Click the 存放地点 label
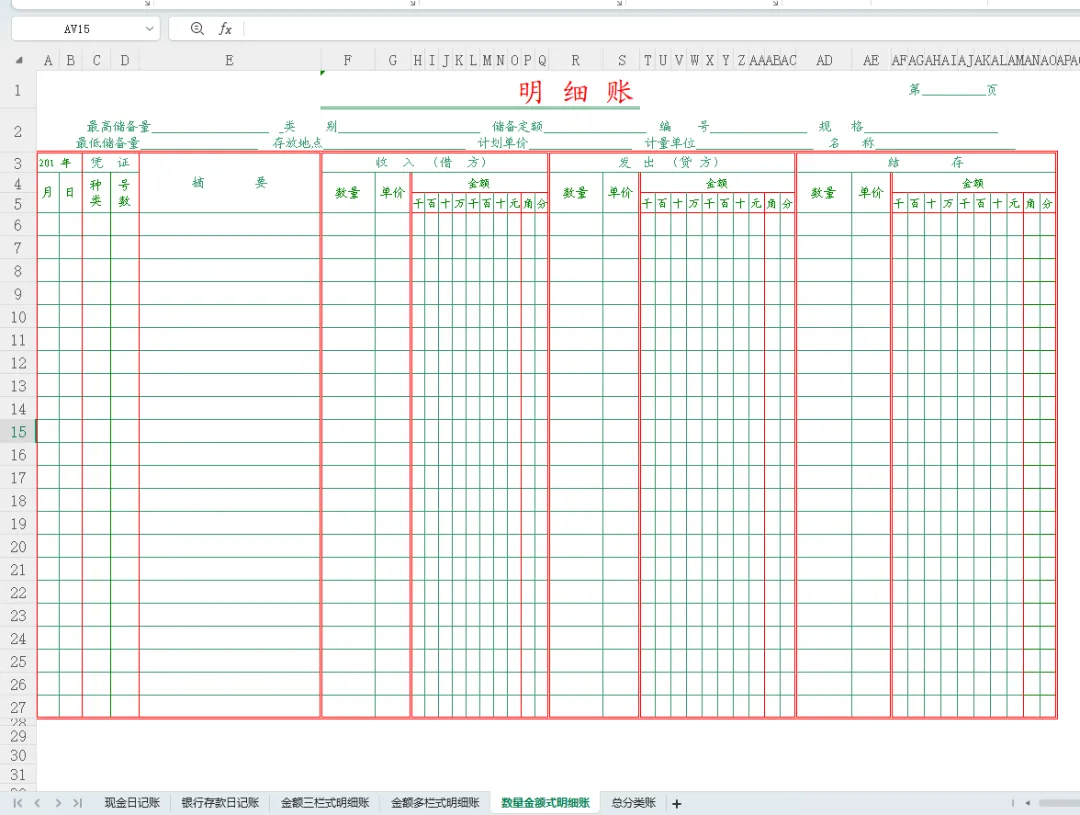The image size is (1080, 815). click(x=298, y=143)
